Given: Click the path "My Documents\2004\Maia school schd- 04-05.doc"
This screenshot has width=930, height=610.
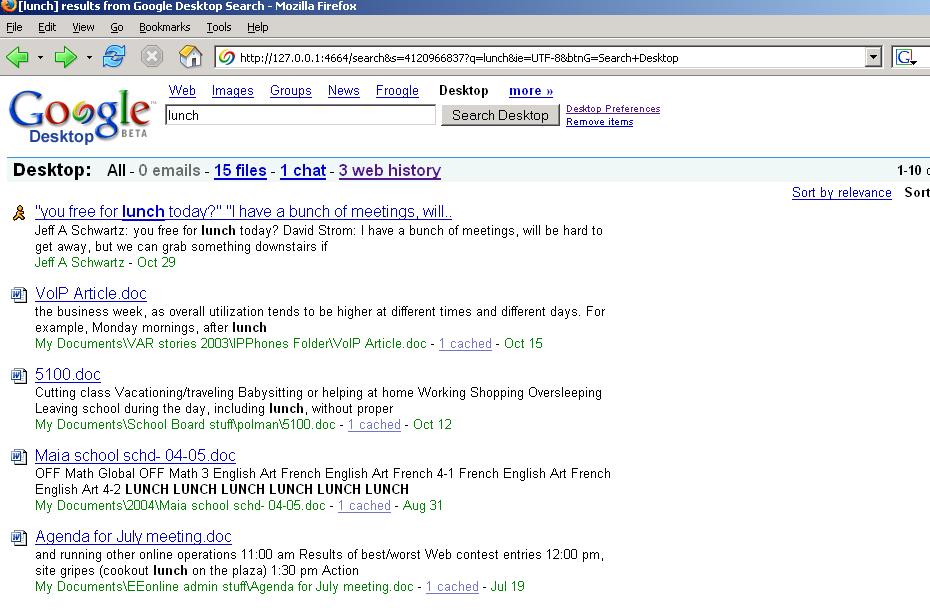Looking at the screenshot, I should pyautogui.click(x=180, y=506).
